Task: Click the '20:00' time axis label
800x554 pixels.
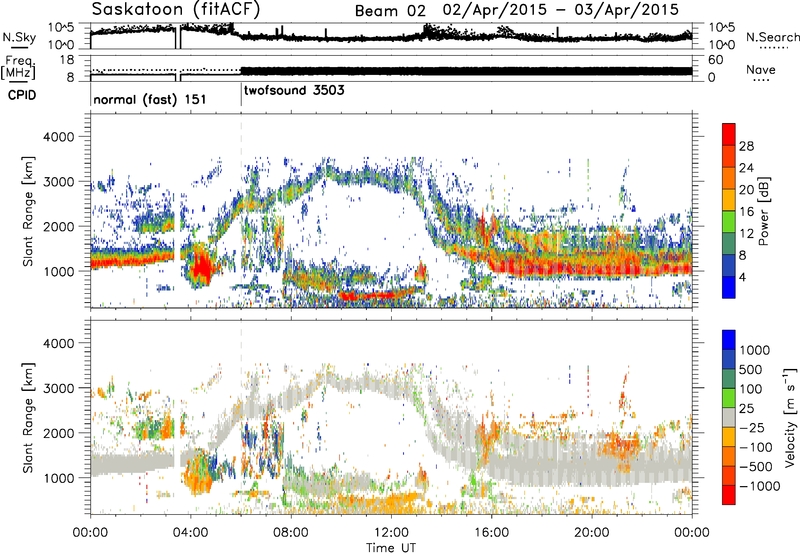Action: pos(592,533)
